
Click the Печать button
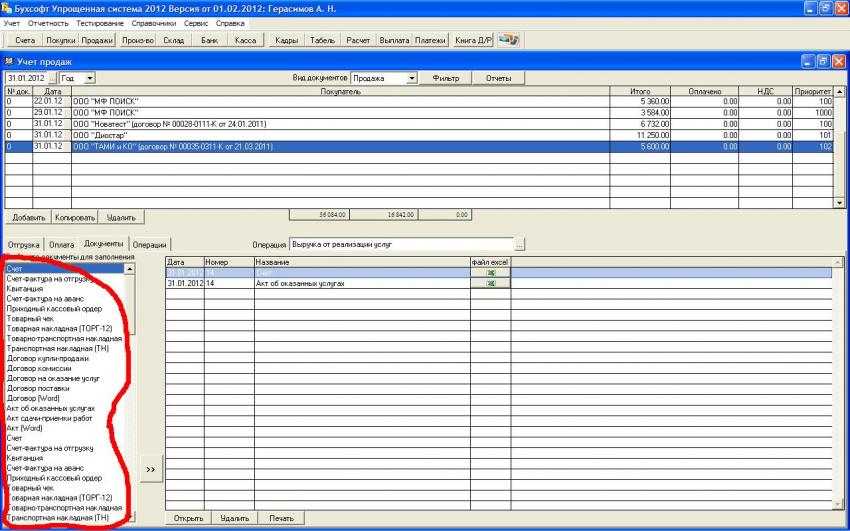281,518
